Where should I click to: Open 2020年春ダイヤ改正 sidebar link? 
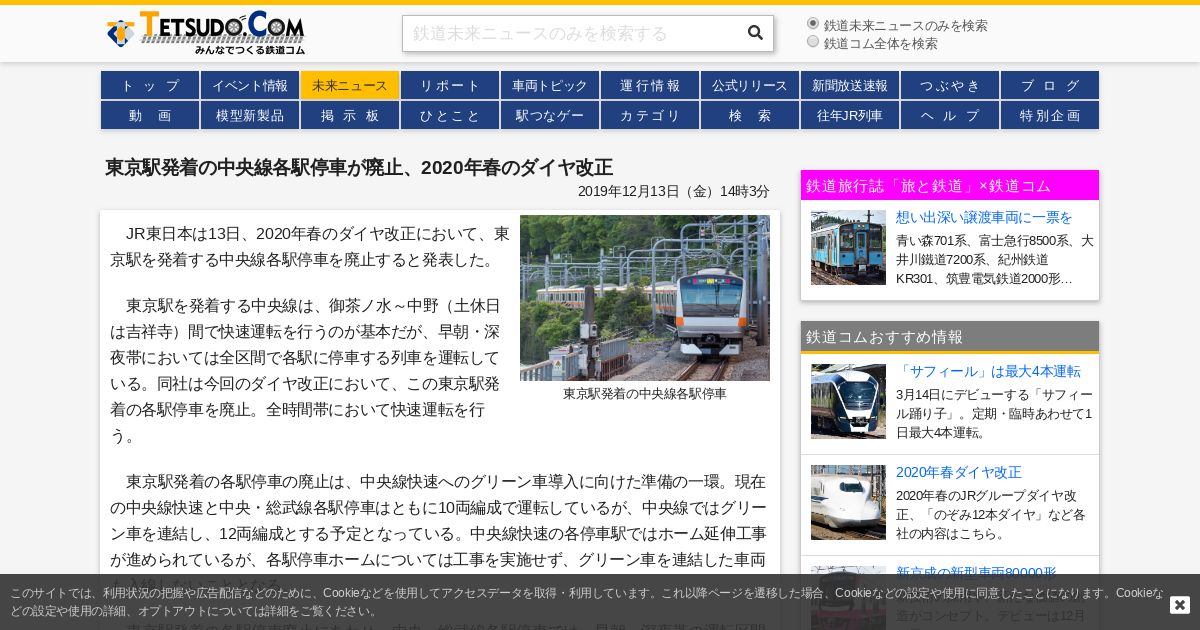(x=959, y=472)
